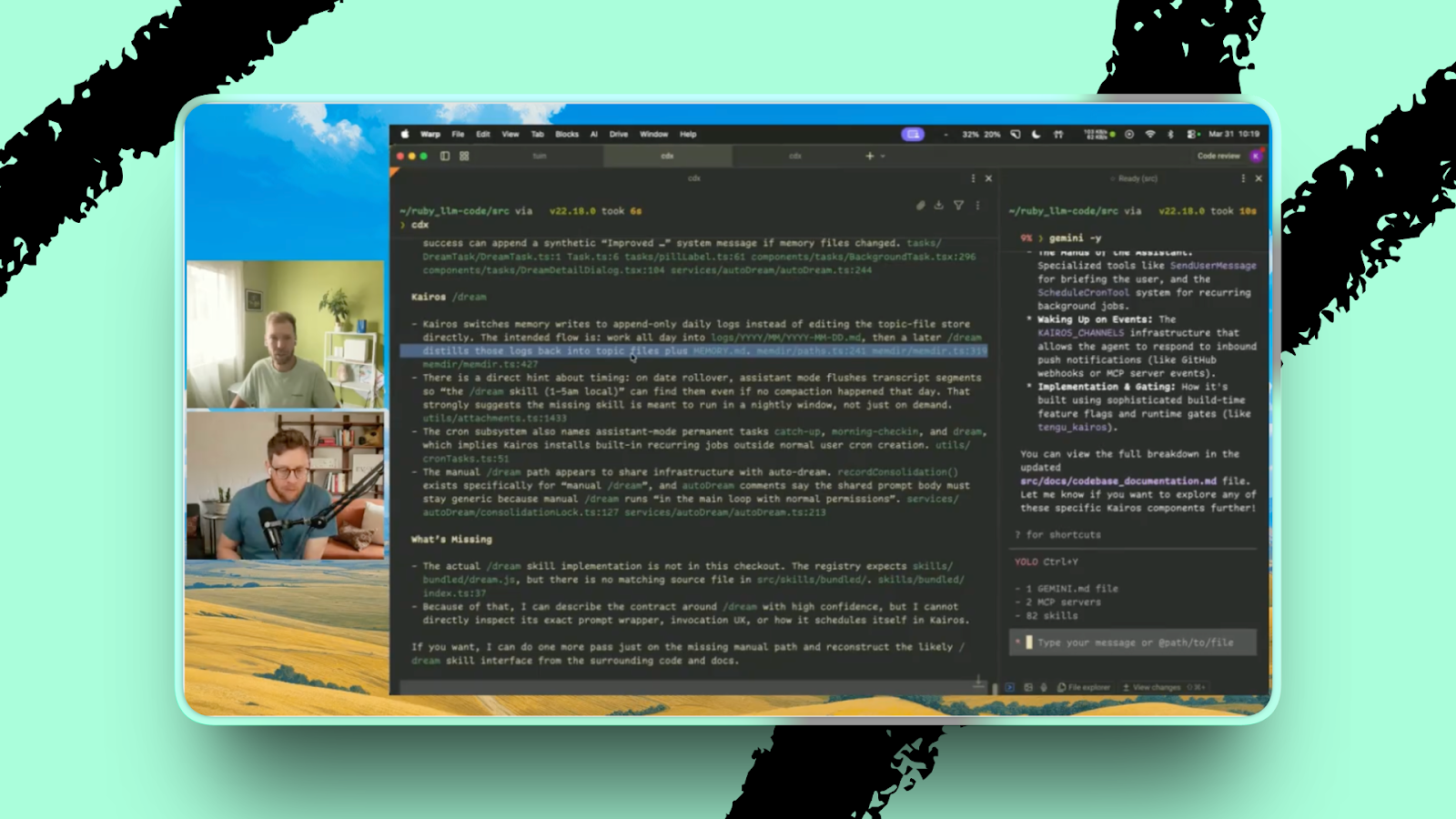Toggle the Warp left sidebar panel icon
Image resolution: width=1456 pixels, height=819 pixels.
point(445,157)
